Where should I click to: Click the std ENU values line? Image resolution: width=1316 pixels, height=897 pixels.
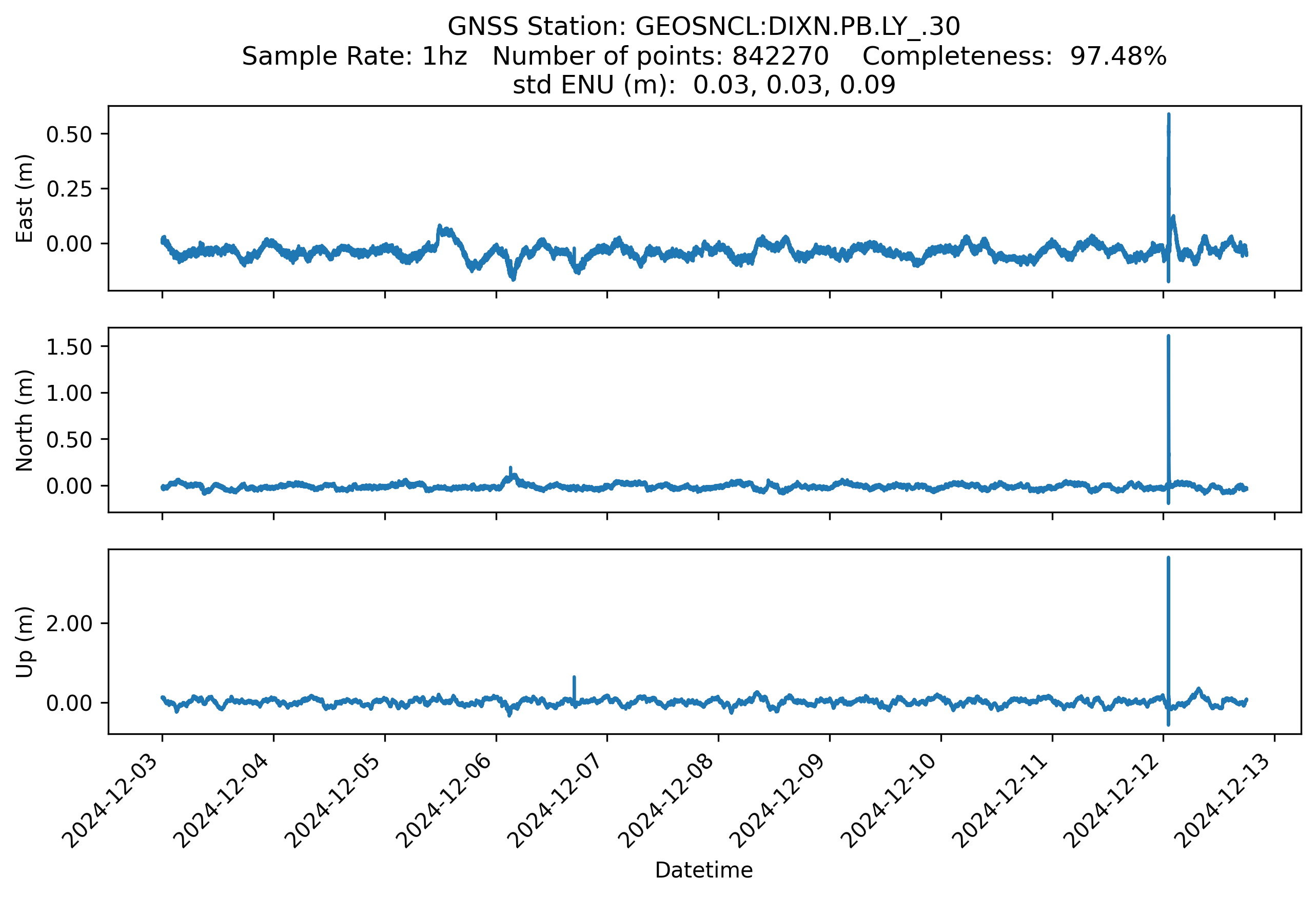pos(703,85)
